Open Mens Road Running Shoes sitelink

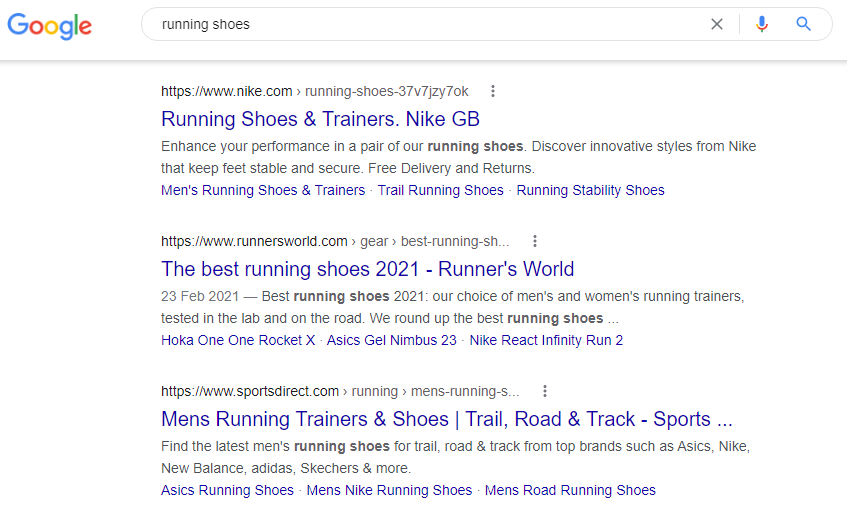pyautogui.click(x=570, y=490)
